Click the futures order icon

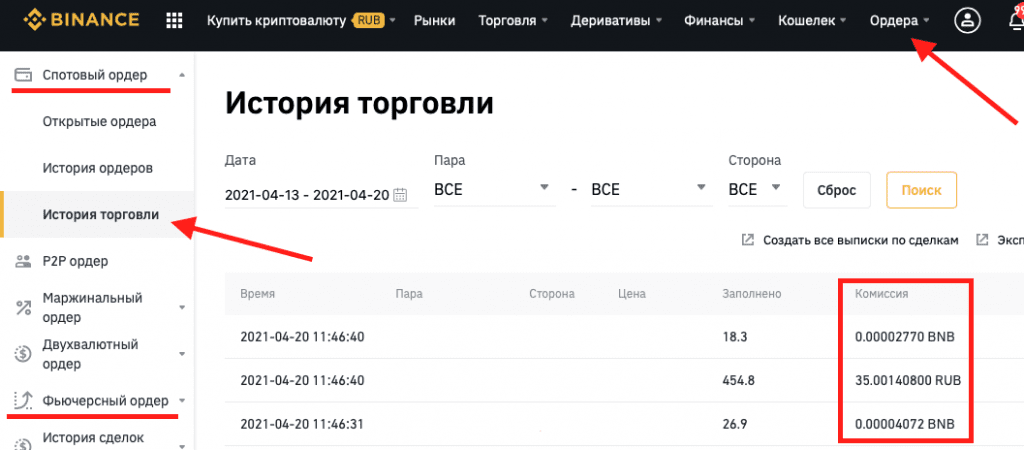22,401
